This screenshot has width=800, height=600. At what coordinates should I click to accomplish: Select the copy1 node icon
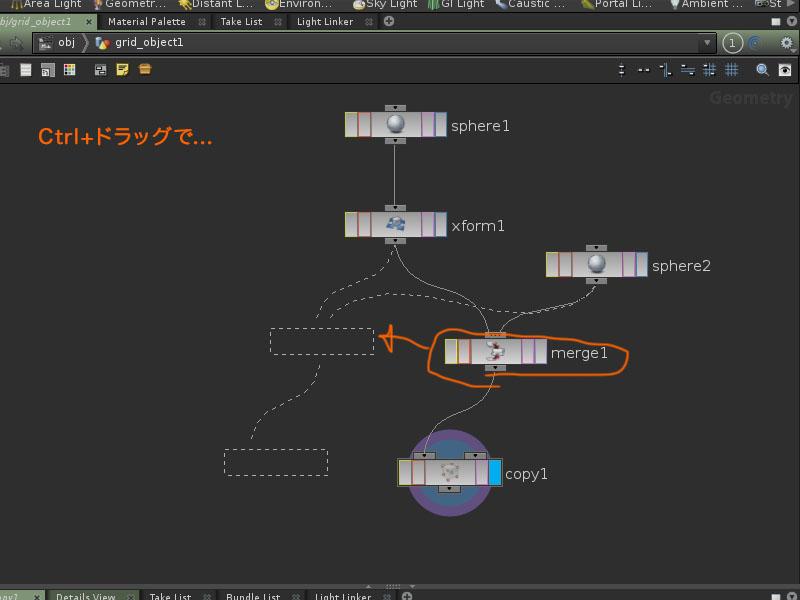tap(449, 473)
